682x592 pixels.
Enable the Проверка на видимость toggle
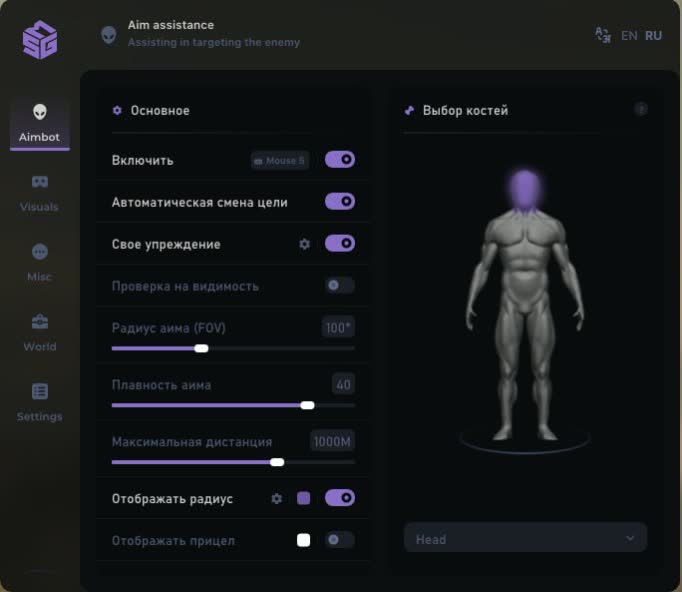pos(340,286)
